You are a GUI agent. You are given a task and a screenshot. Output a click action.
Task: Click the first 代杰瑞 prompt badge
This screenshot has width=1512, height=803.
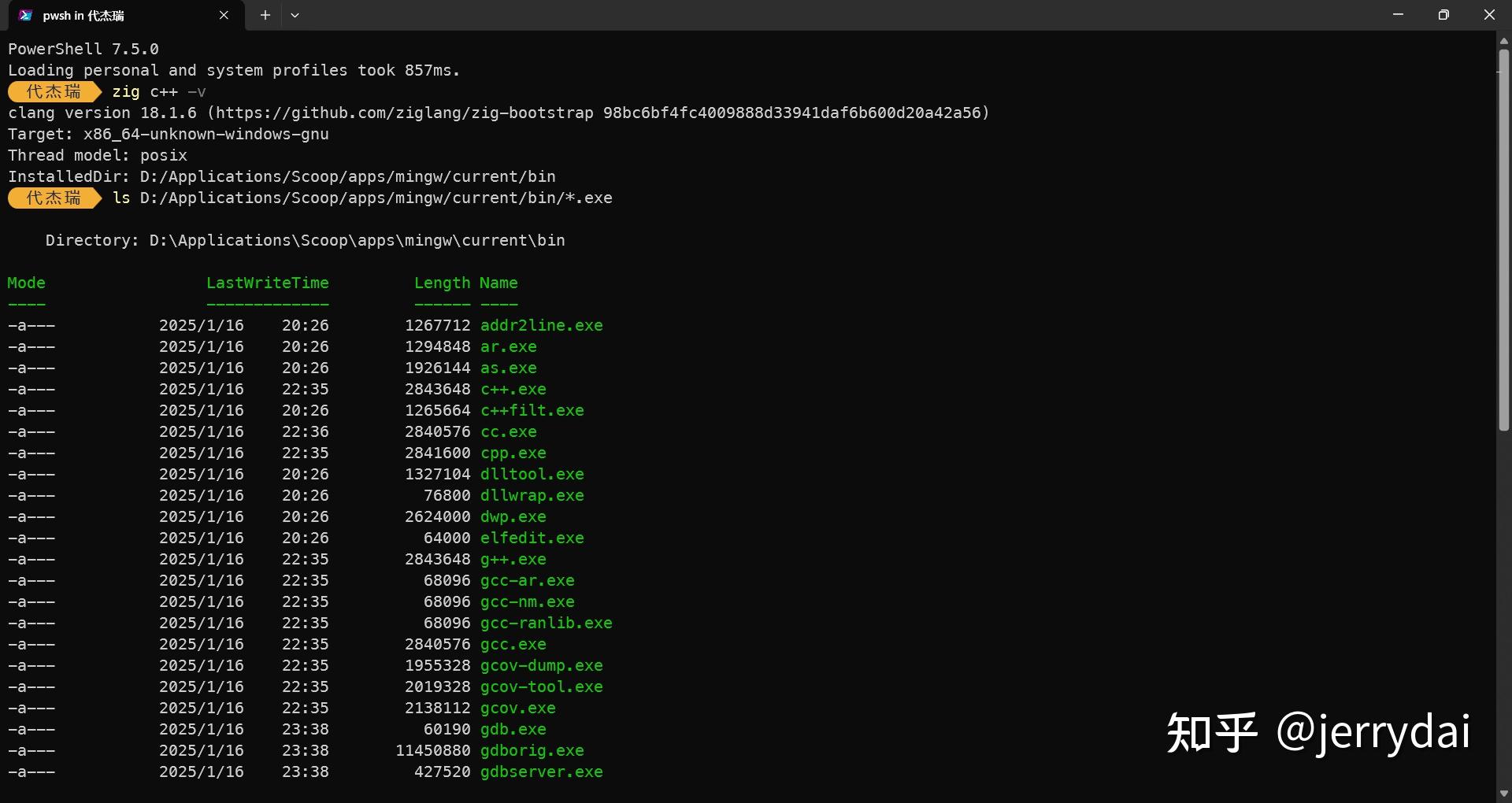pyautogui.click(x=54, y=91)
